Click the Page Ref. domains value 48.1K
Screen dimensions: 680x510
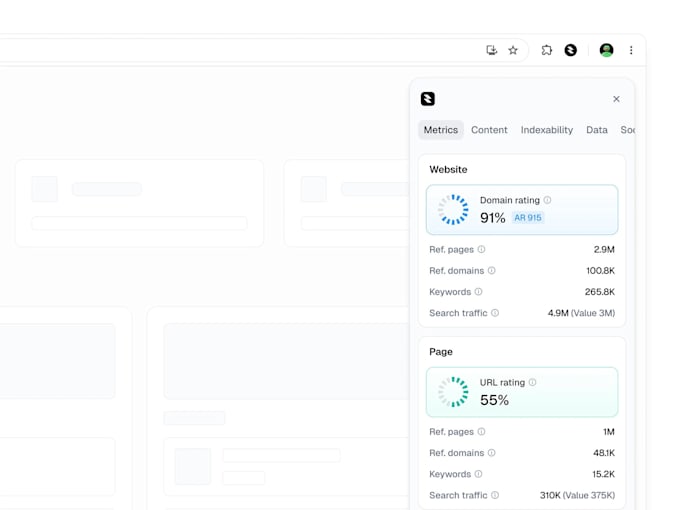[604, 453]
